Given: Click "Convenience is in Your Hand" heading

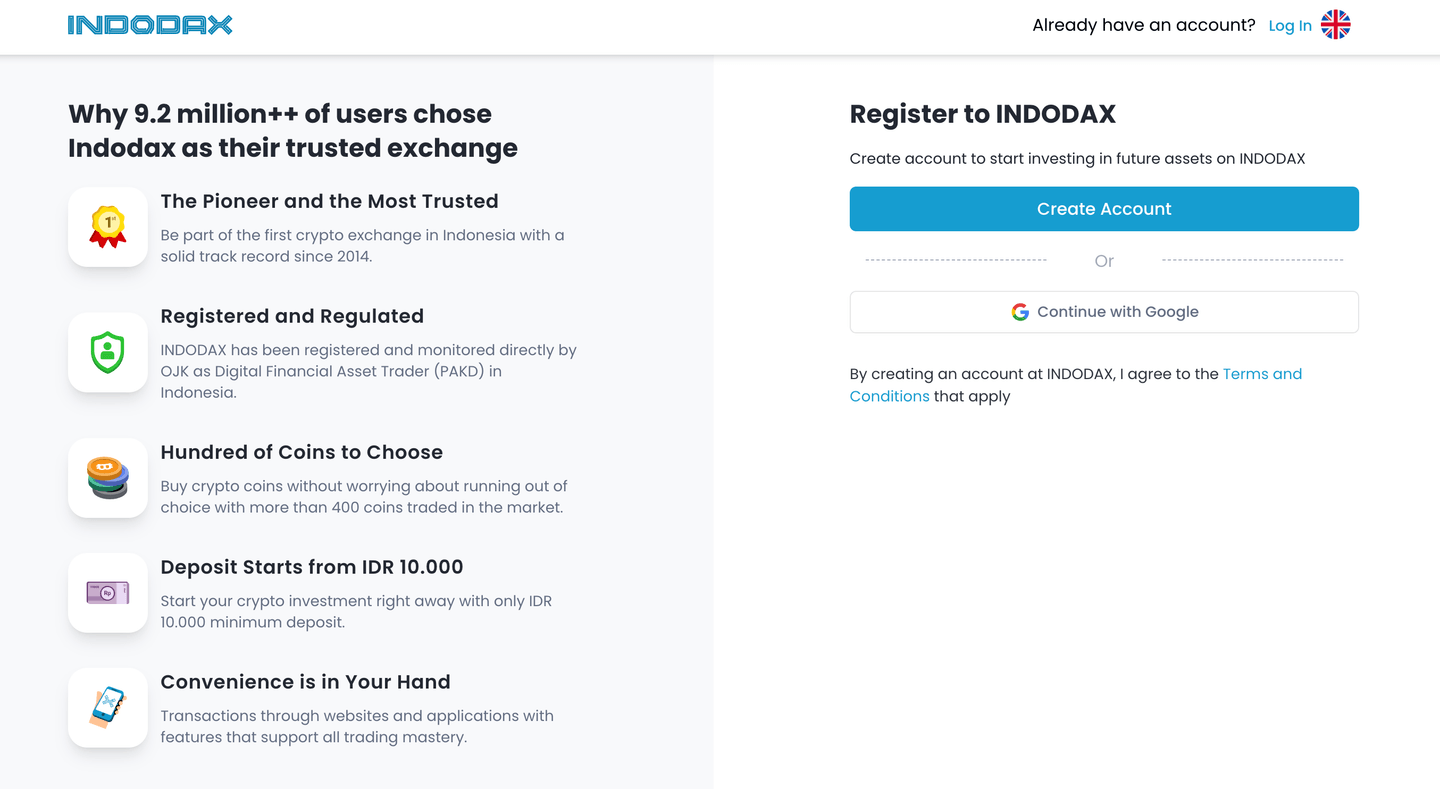Looking at the screenshot, I should click(x=305, y=682).
